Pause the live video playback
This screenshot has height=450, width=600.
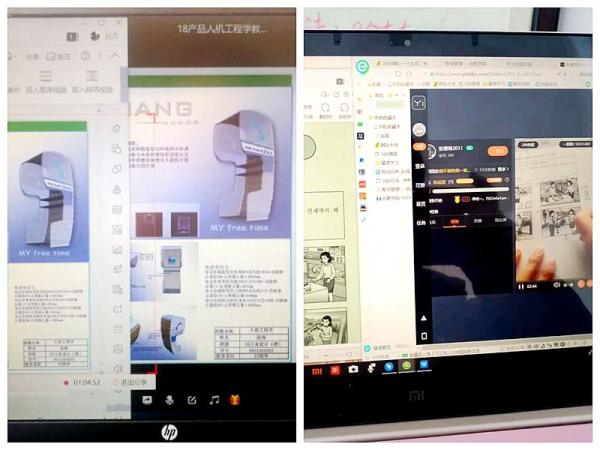(521, 286)
